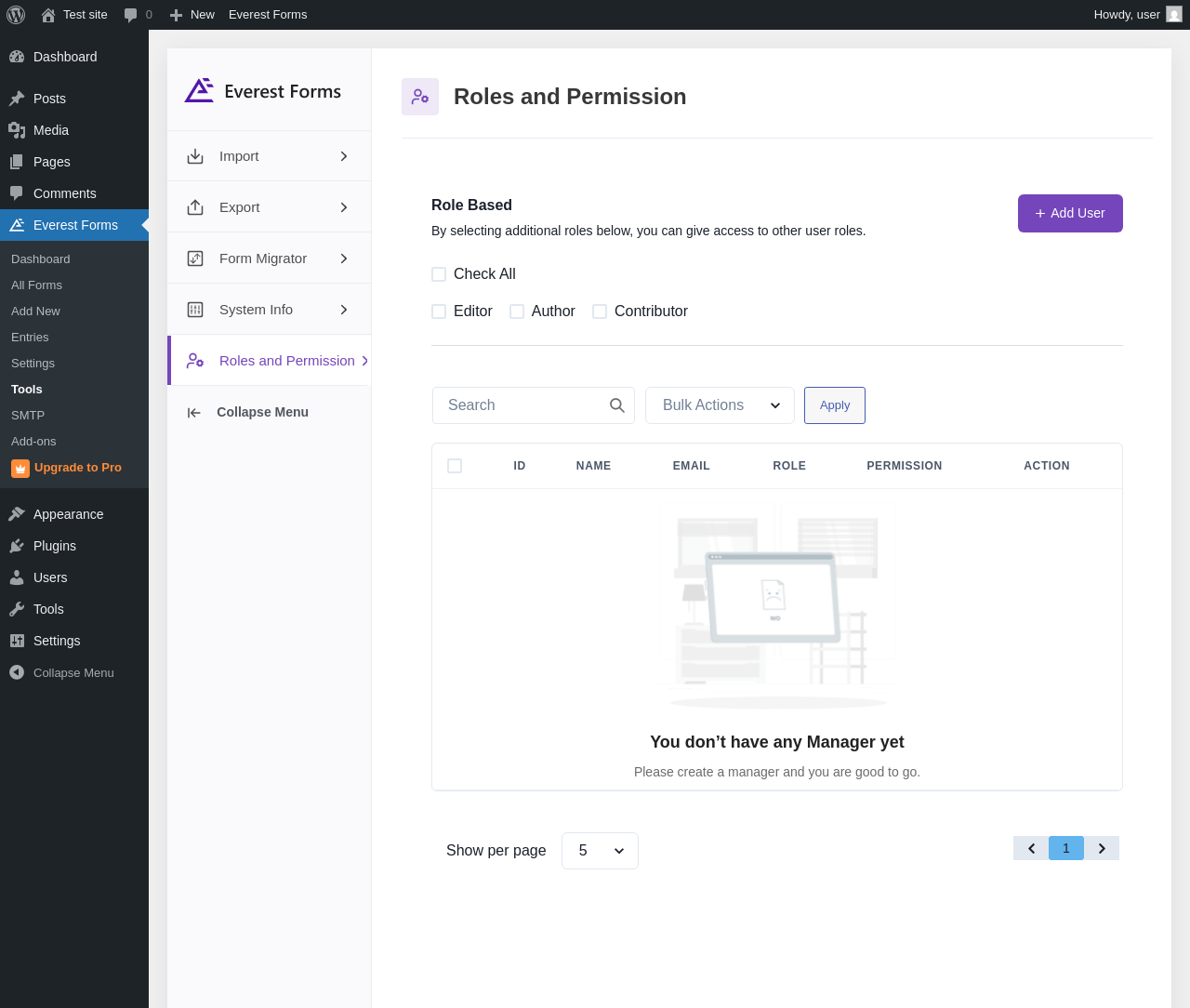
Task: Click the System Info icon
Action: [195, 310]
